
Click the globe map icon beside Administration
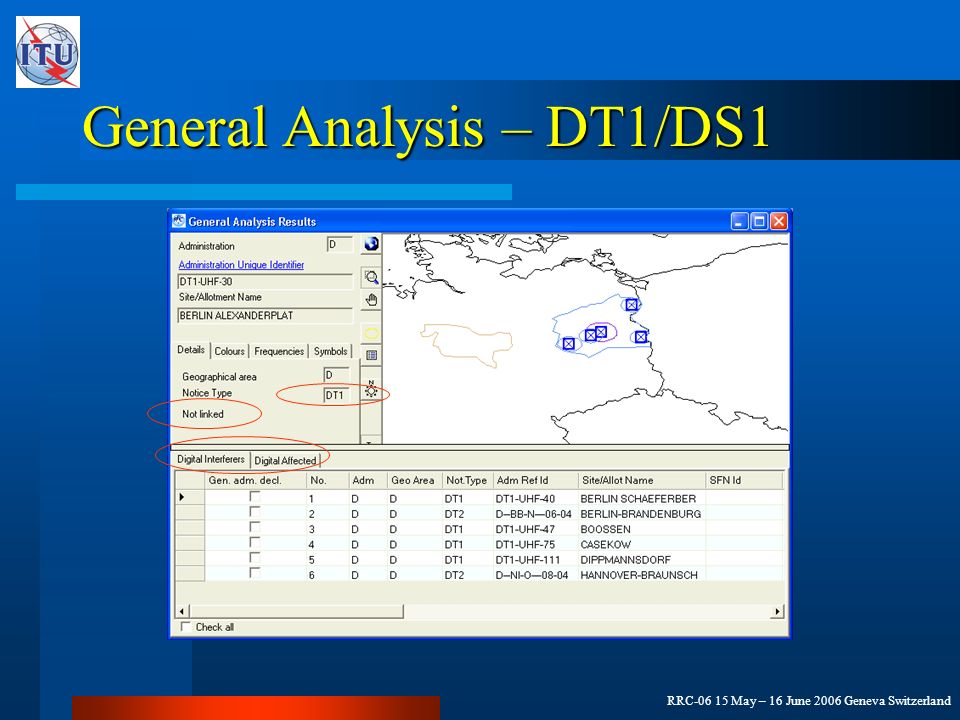[371, 244]
